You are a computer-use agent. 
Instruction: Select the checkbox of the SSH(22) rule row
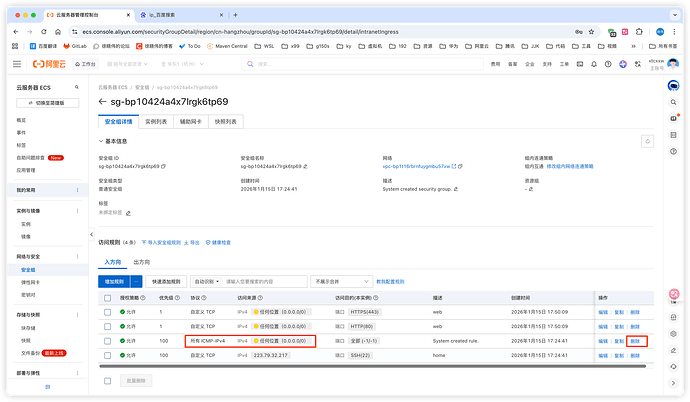[108, 355]
